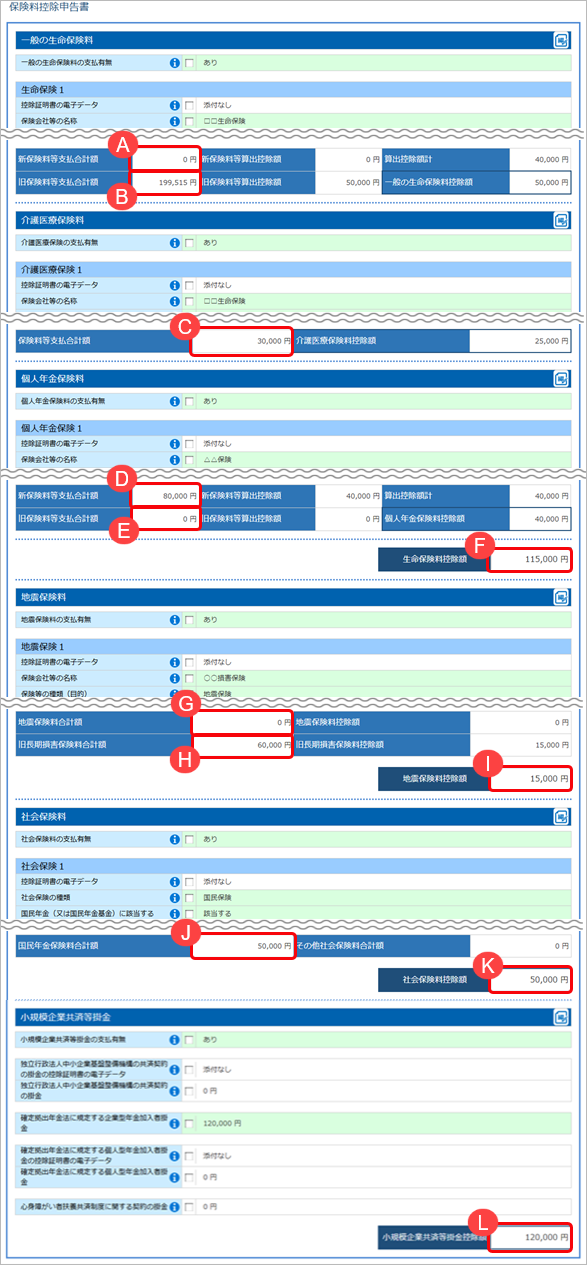Open the edit icon in 介護医療保険料 header
This screenshot has height=1265, width=587.
[x=561, y=219]
